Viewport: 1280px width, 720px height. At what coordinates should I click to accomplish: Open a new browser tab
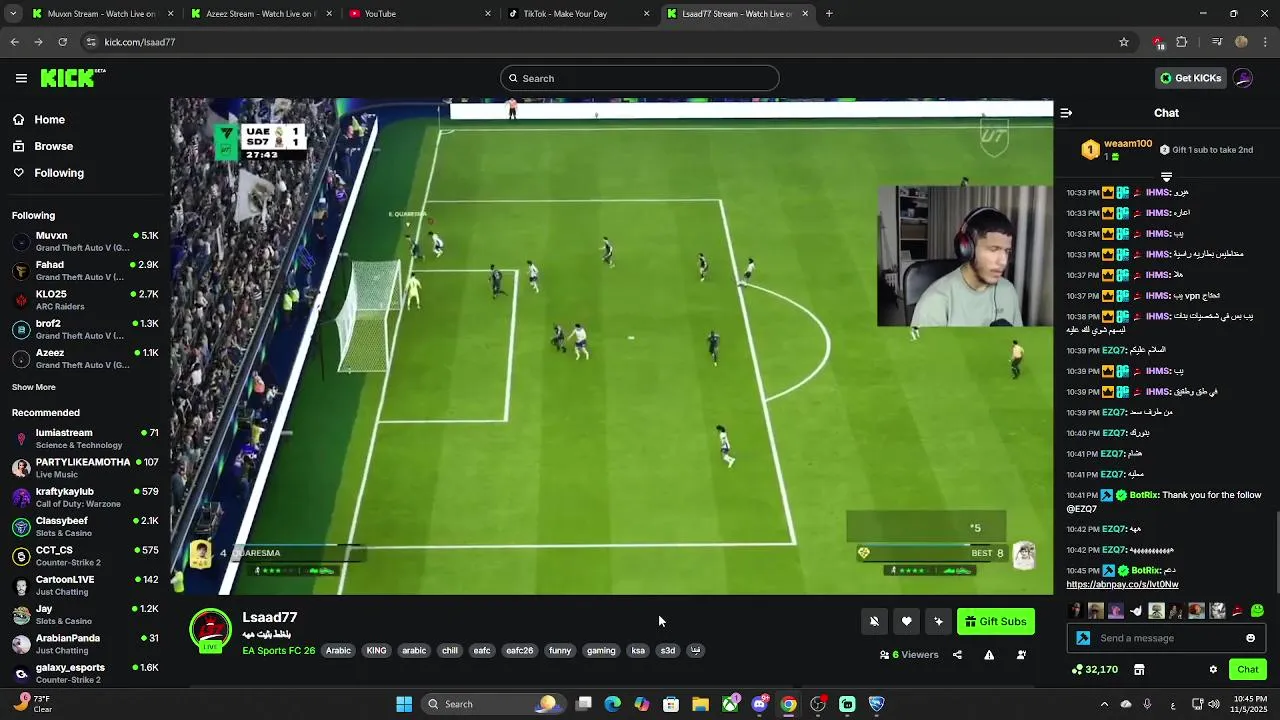coord(829,14)
